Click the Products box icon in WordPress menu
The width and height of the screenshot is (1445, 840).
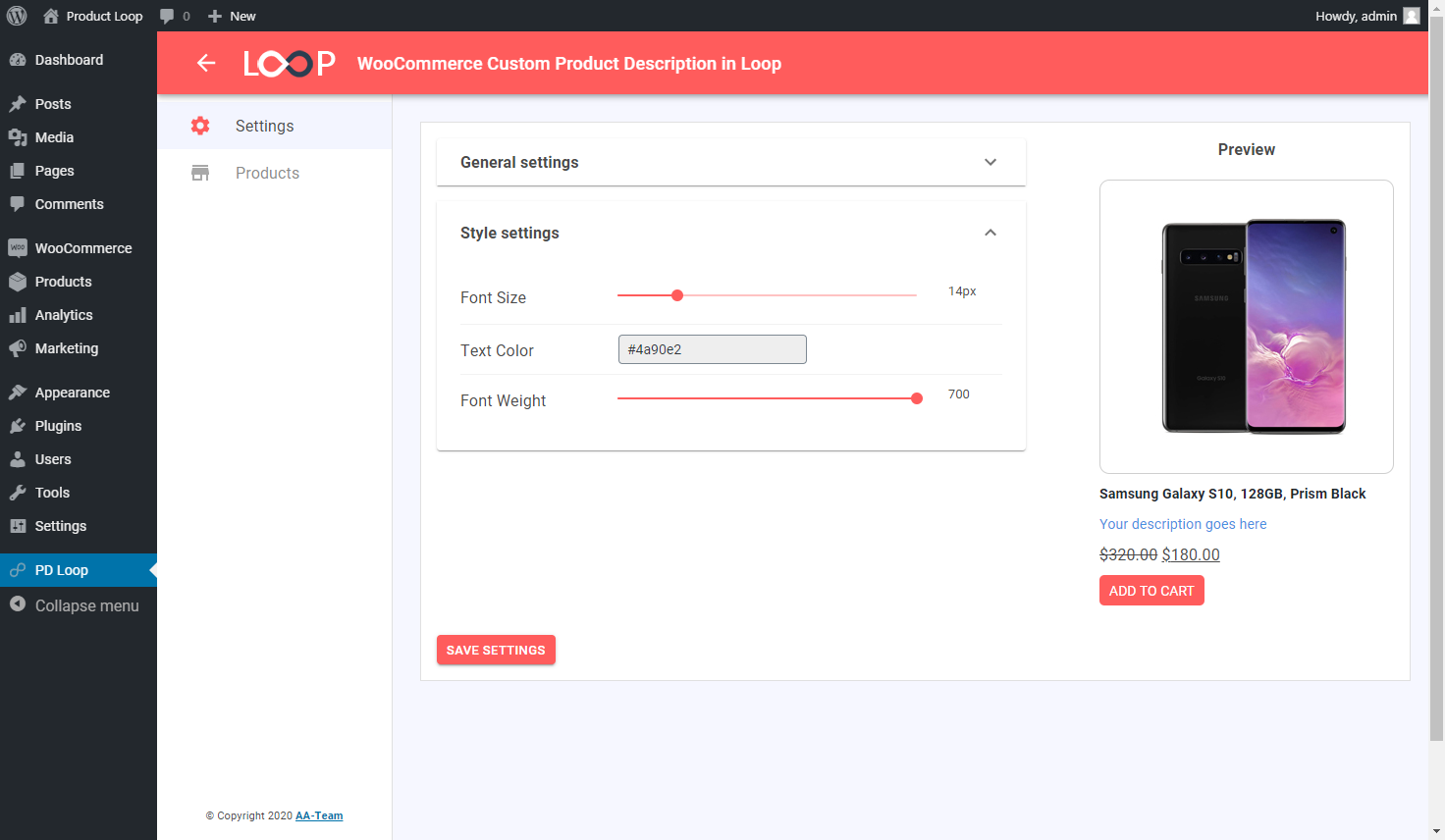18,282
